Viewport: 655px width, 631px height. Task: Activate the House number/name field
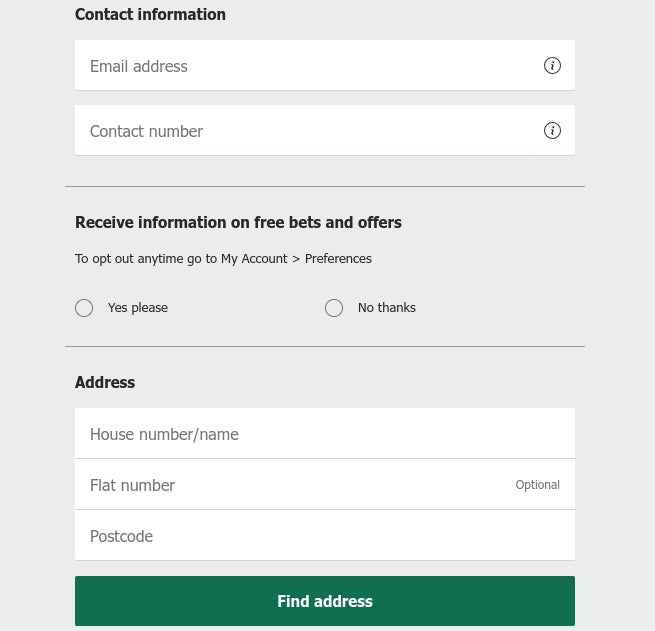click(x=325, y=433)
